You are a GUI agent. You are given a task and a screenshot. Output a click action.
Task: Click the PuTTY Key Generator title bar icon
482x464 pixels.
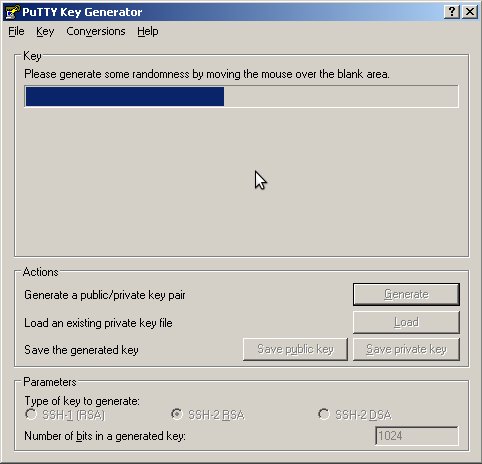click(x=13, y=12)
